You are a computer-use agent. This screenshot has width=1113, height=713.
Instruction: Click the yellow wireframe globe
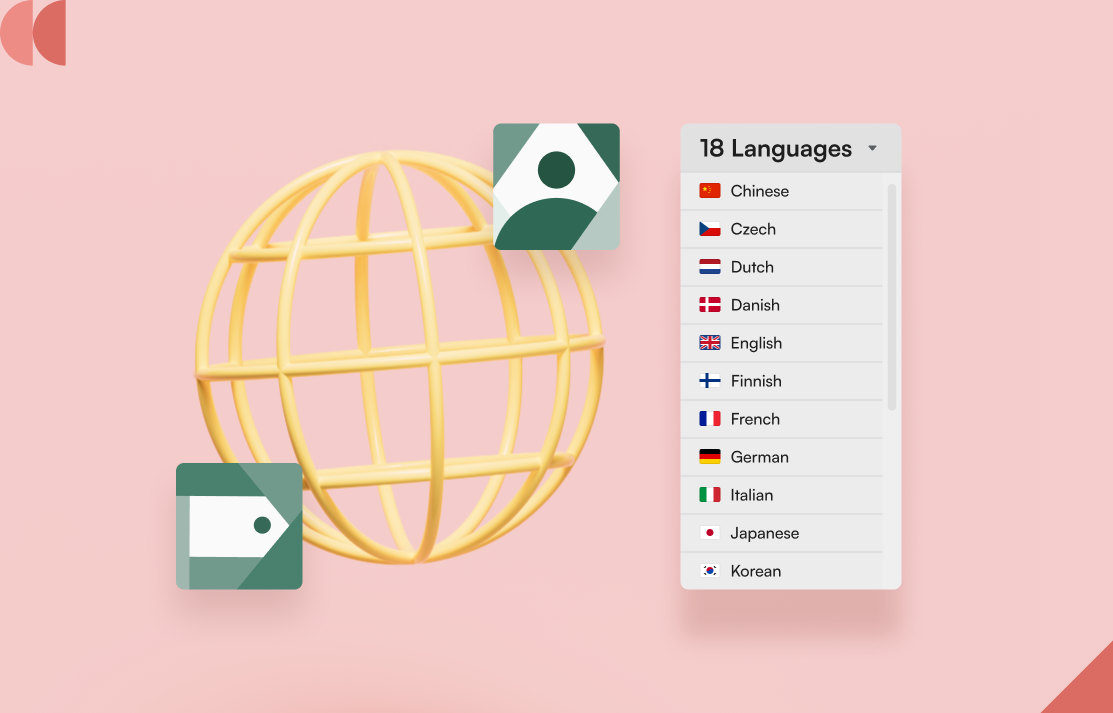click(400, 355)
